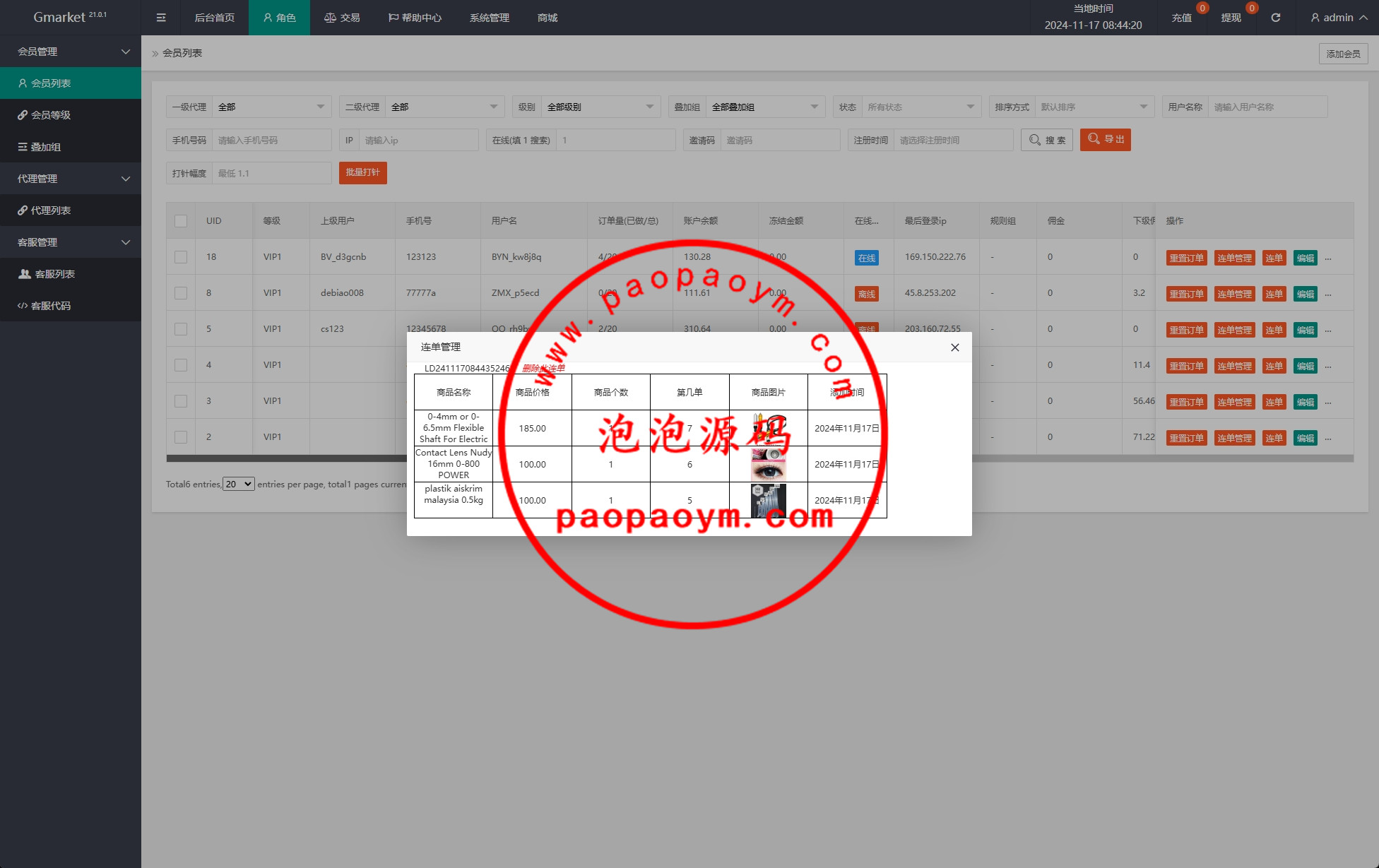Open 充值 recharge notifications
This screenshot has width=1379, height=868.
click(1181, 18)
